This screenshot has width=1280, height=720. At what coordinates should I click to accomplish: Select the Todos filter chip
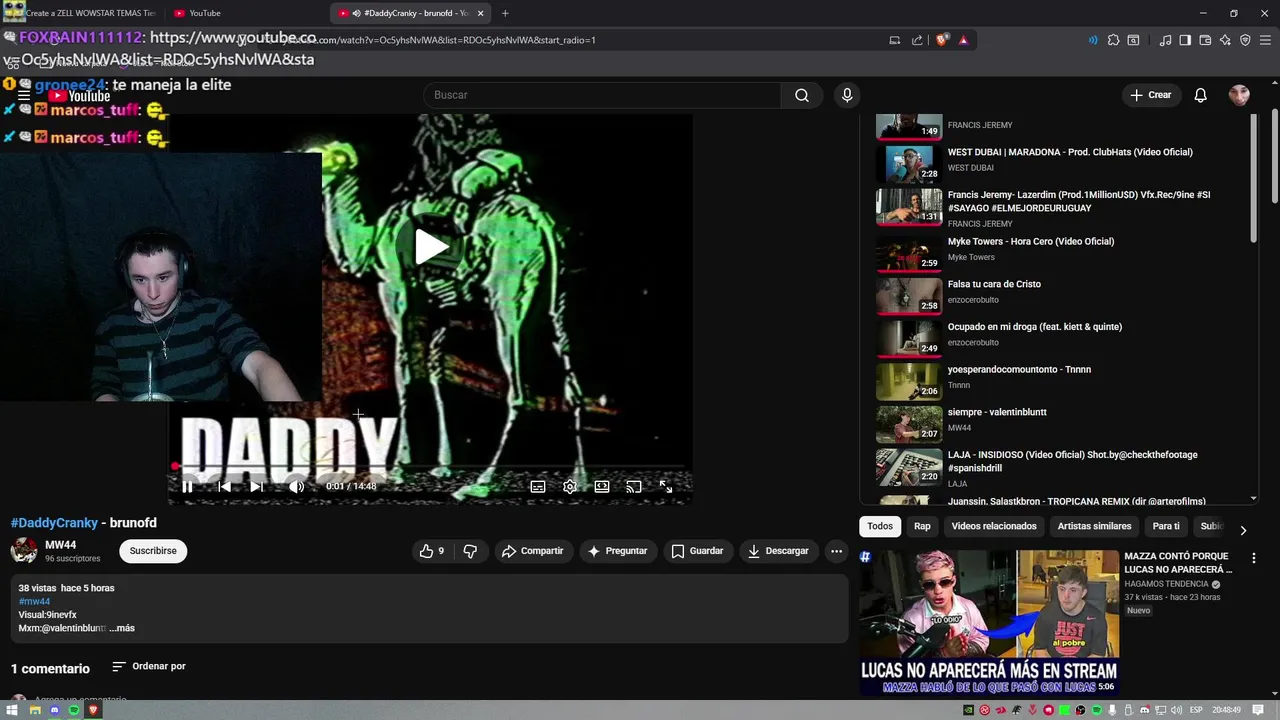[x=880, y=526]
